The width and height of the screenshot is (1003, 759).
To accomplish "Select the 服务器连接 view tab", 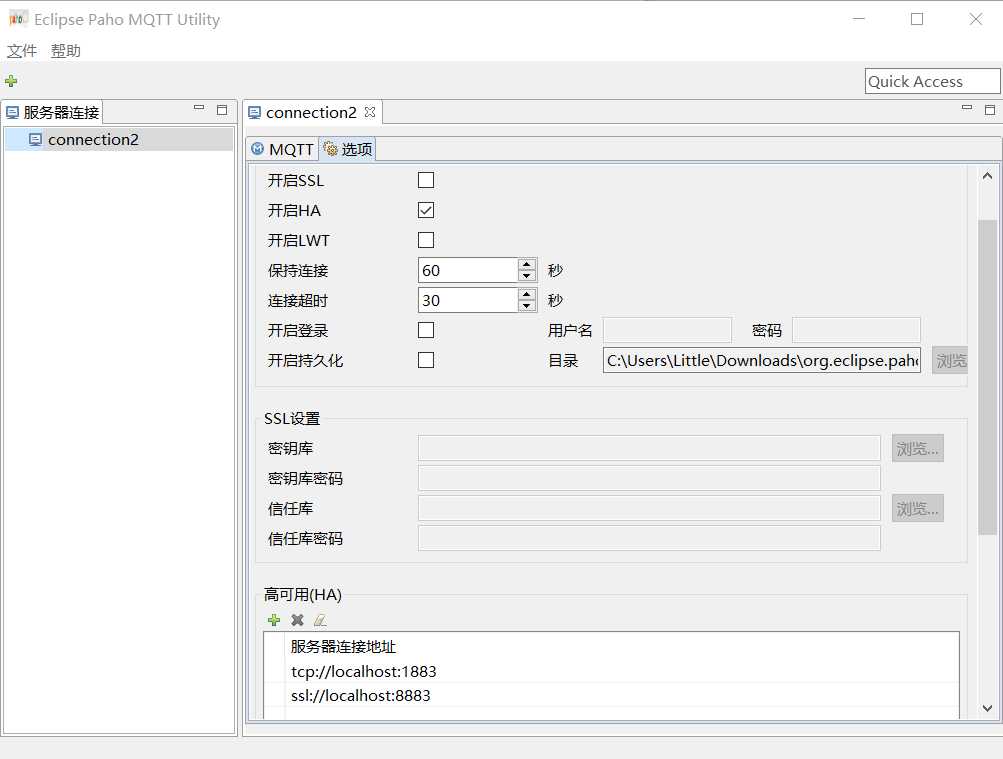I will tap(52, 113).
